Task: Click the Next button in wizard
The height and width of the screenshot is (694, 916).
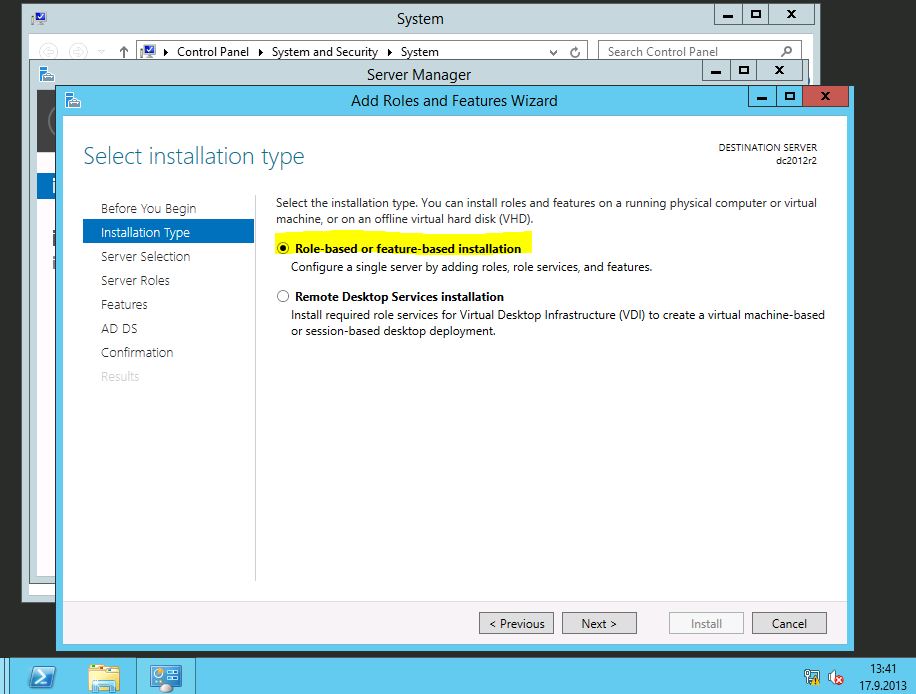Action: [x=599, y=623]
